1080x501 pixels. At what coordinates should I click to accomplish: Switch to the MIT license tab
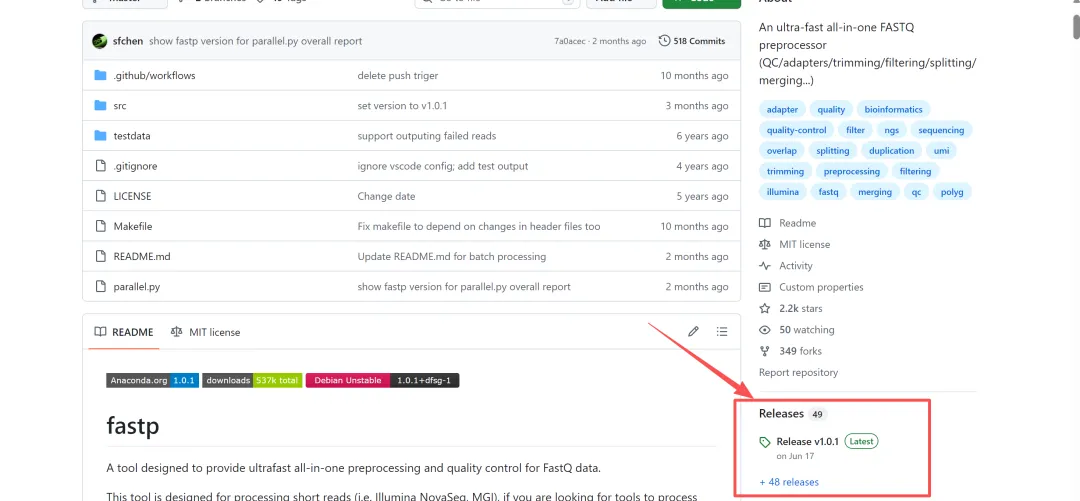(x=205, y=332)
